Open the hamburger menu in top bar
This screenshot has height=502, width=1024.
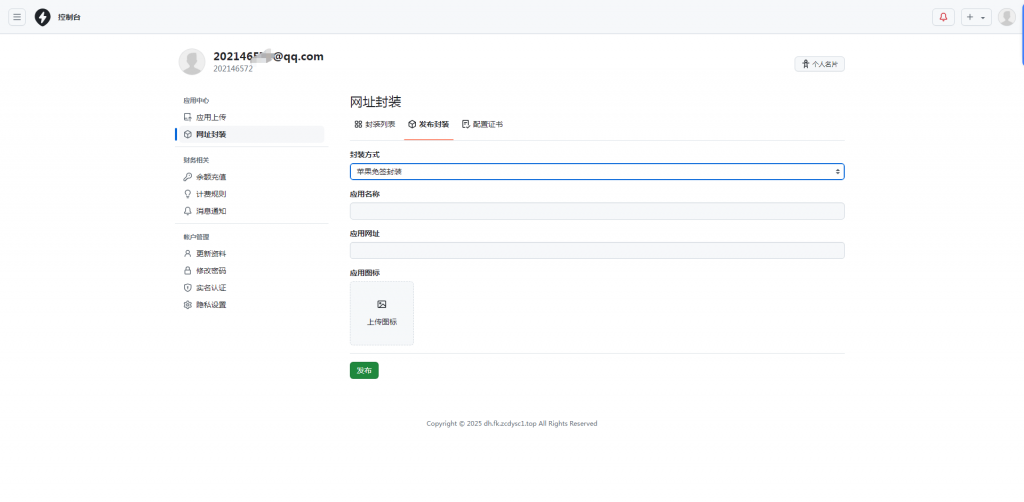click(17, 17)
